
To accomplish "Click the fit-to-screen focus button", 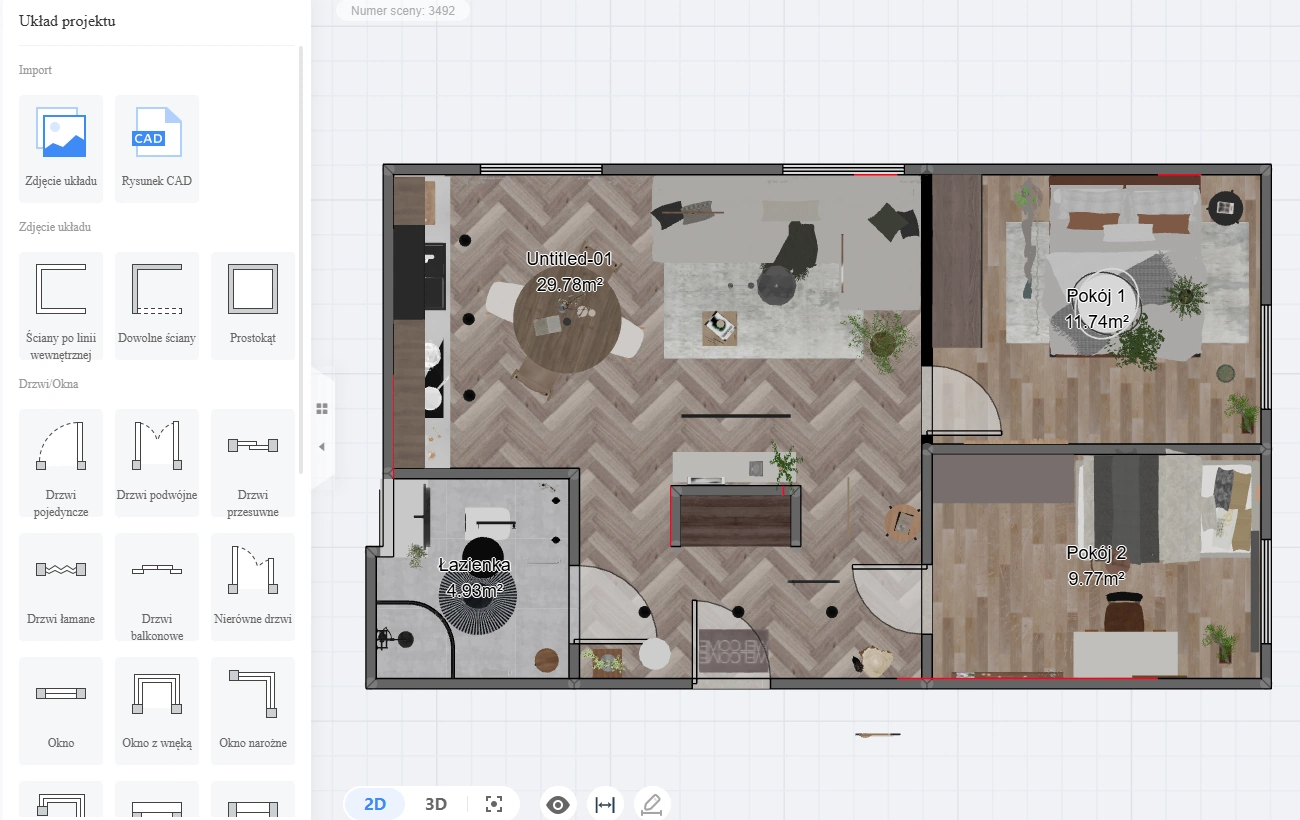I will click(x=493, y=804).
